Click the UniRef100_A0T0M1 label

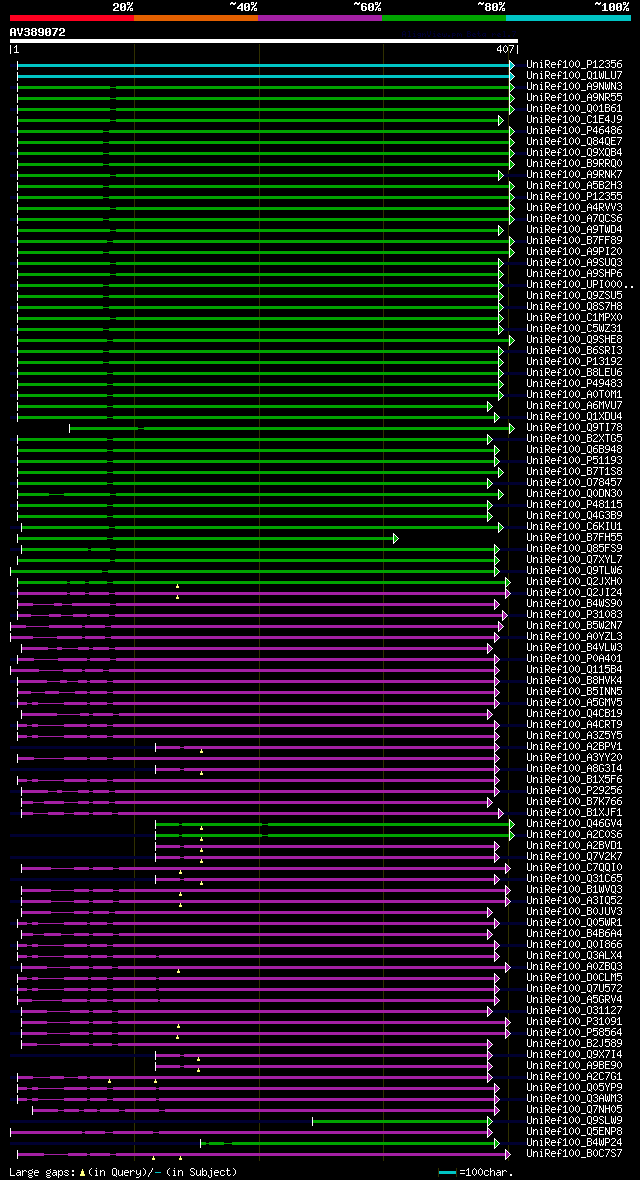[x=574, y=394]
